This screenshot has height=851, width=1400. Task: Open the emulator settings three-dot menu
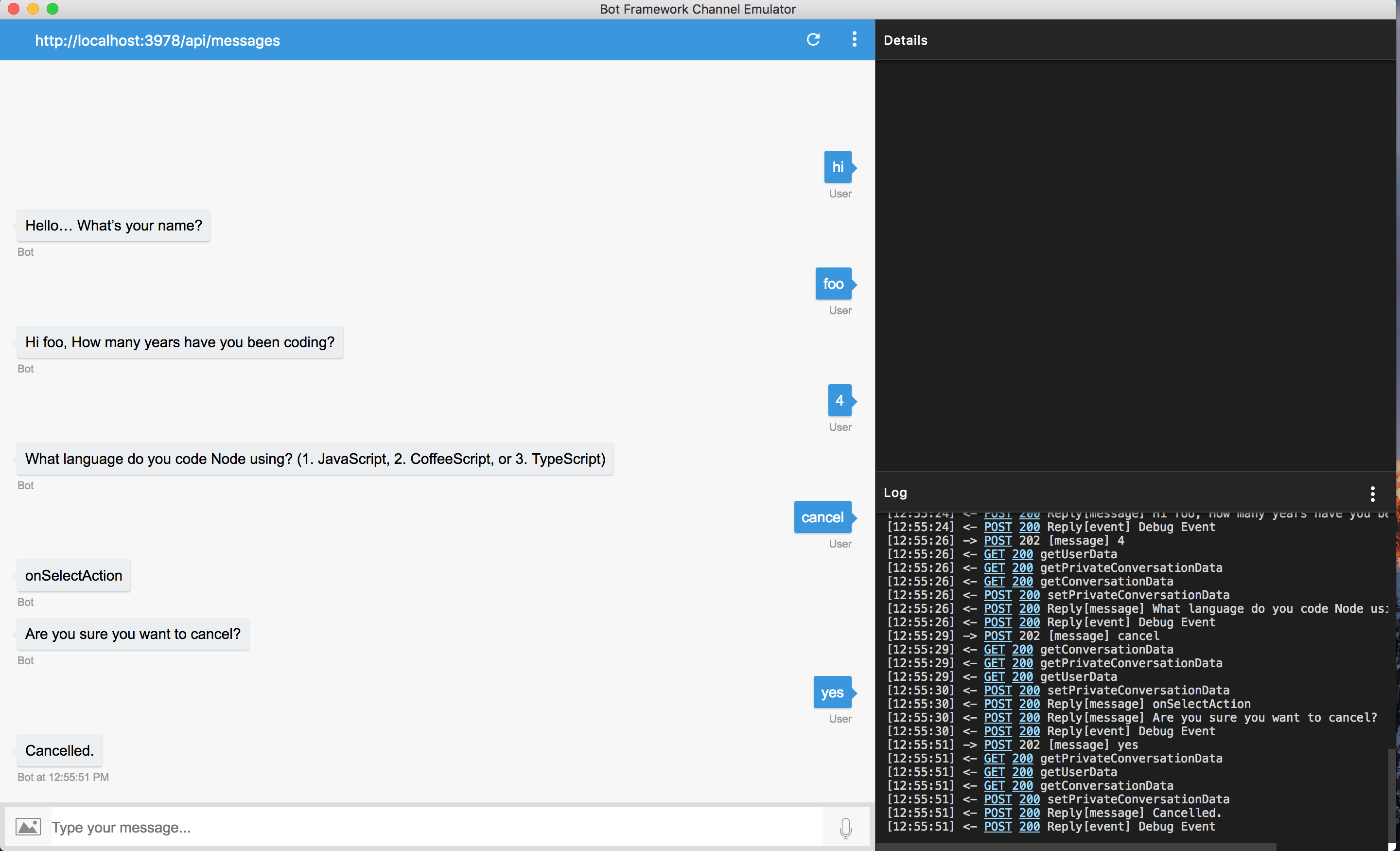coord(854,39)
